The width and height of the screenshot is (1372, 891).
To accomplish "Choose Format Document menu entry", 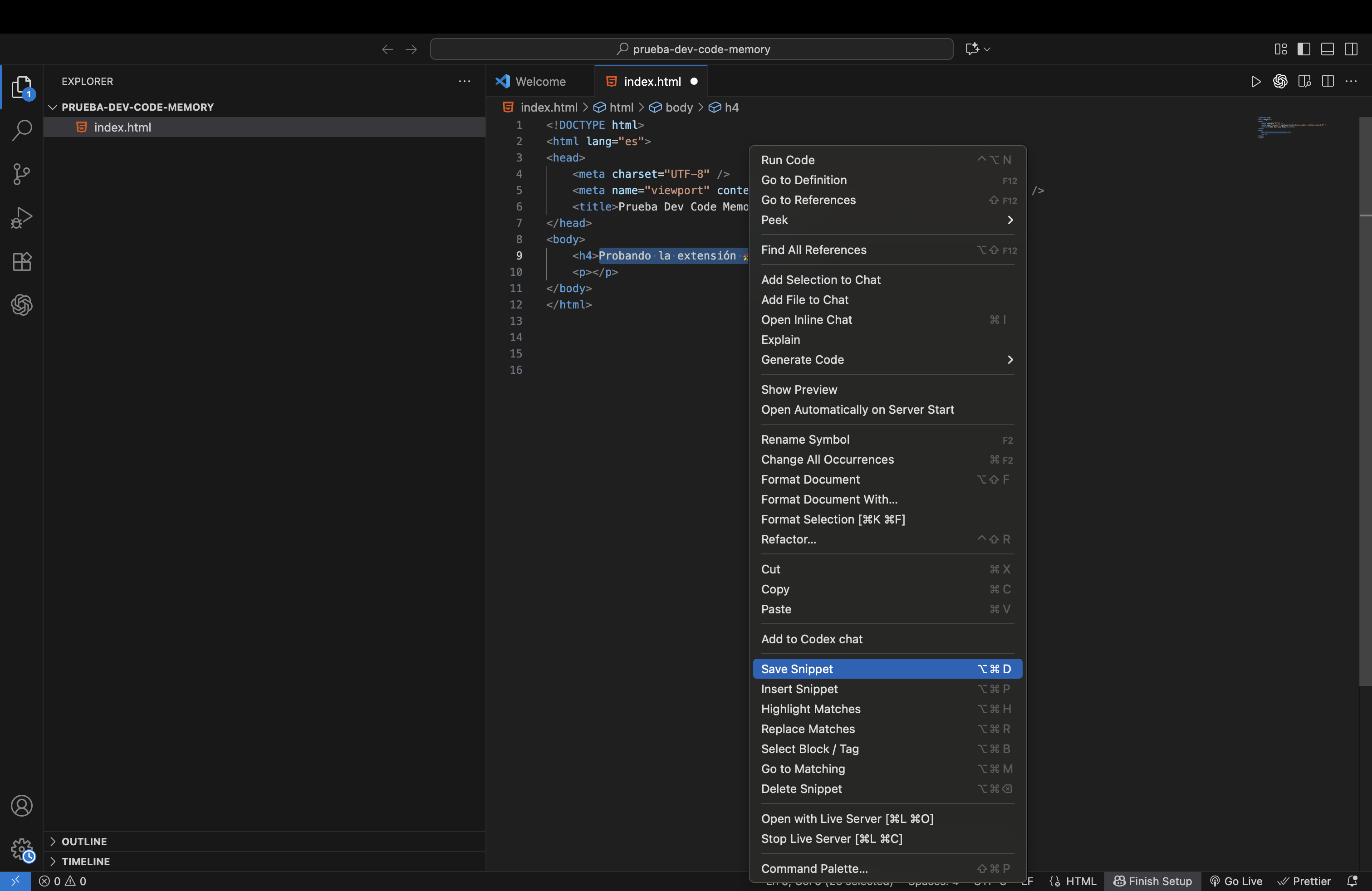I will (x=887, y=480).
